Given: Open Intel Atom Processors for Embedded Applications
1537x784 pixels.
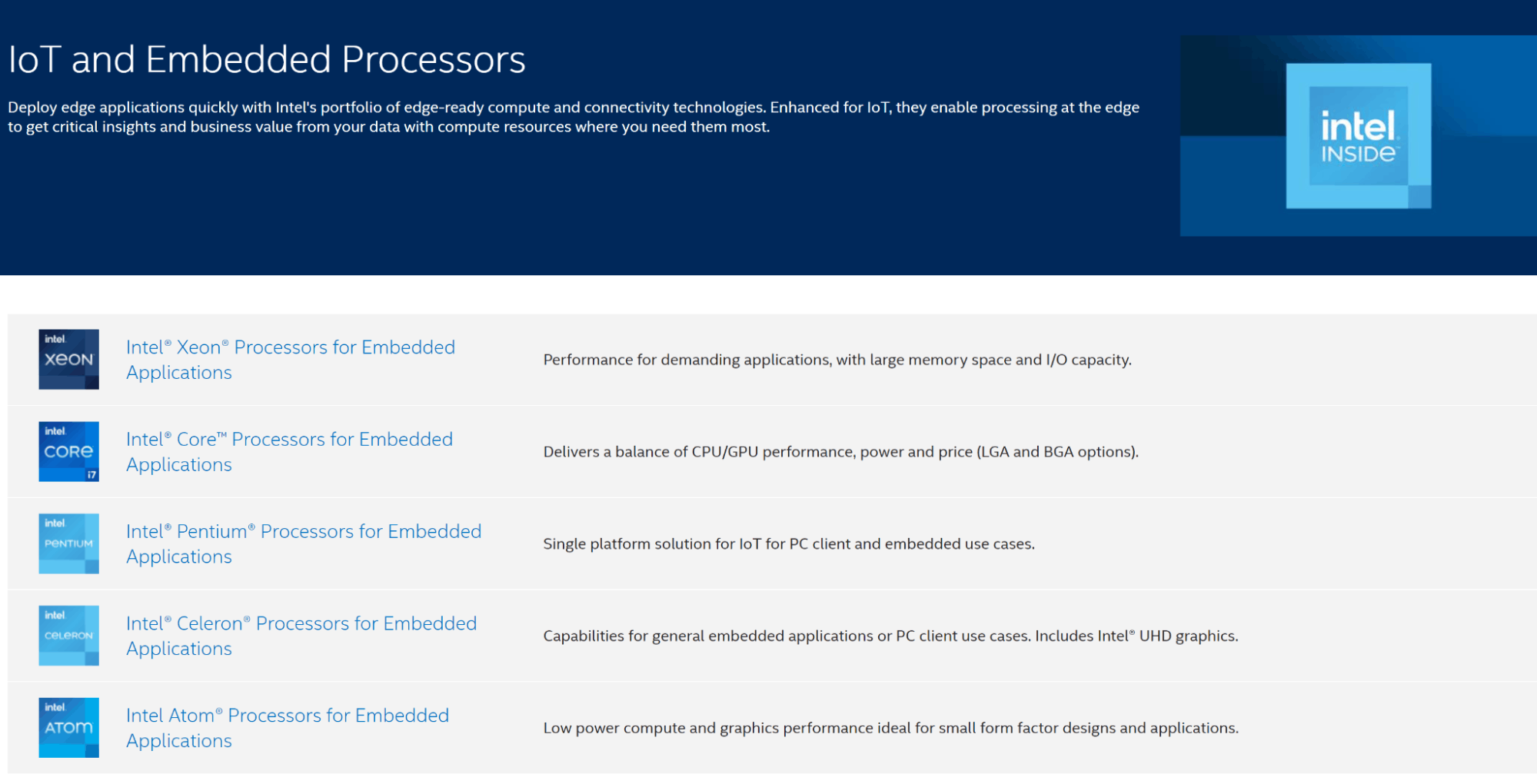Looking at the screenshot, I should (x=288, y=728).
